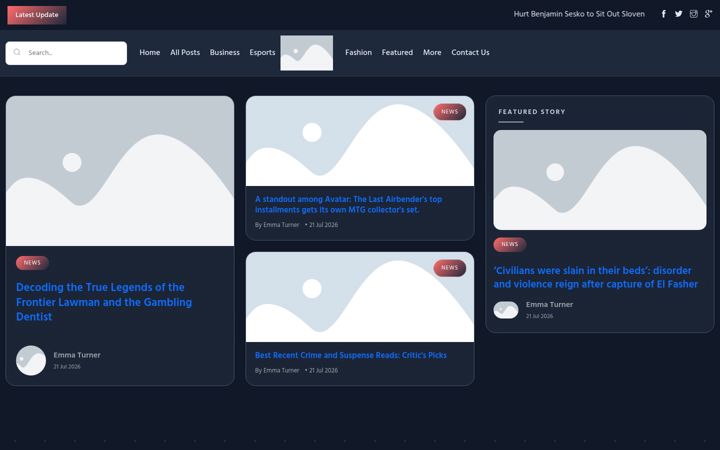Go to the Home menu item
Image resolution: width=720 pixels, height=450 pixels.
coord(150,52)
